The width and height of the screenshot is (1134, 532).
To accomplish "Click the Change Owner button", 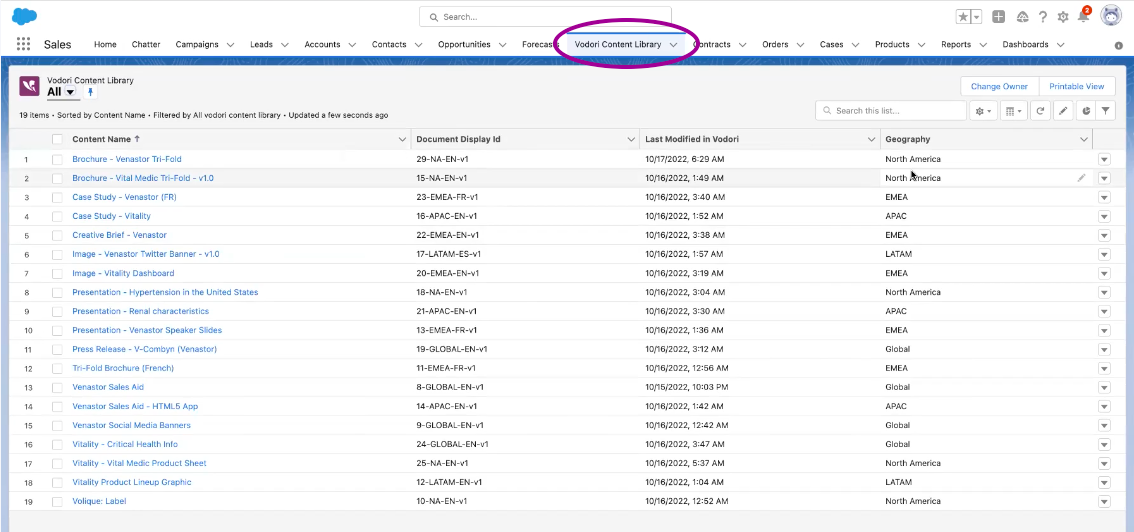I will pyautogui.click(x=999, y=86).
